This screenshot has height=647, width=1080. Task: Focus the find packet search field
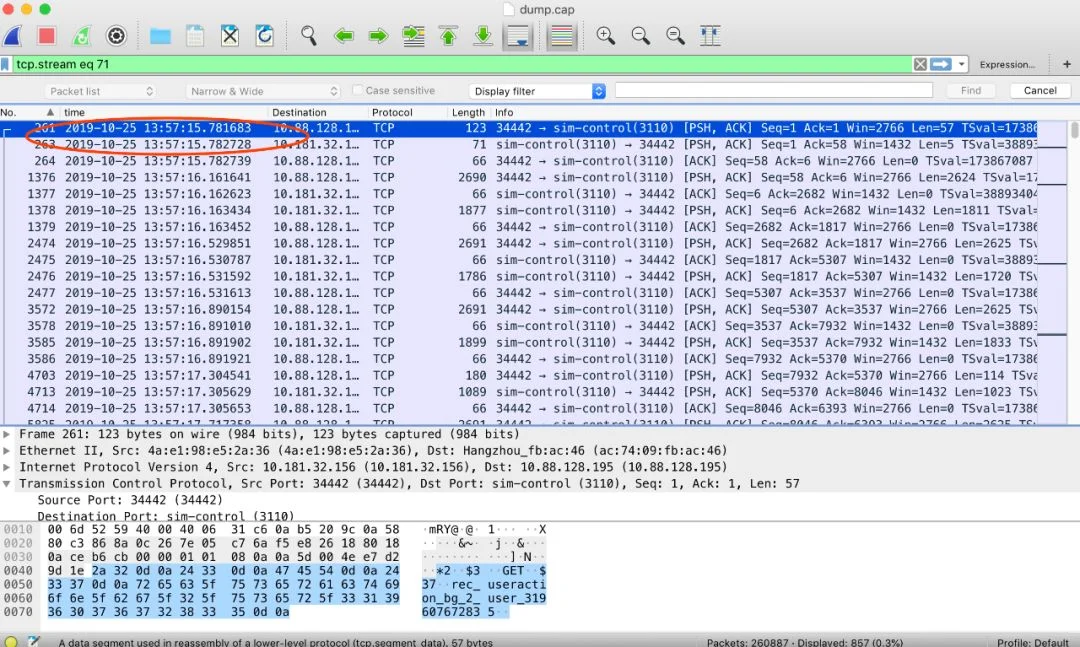[773, 90]
